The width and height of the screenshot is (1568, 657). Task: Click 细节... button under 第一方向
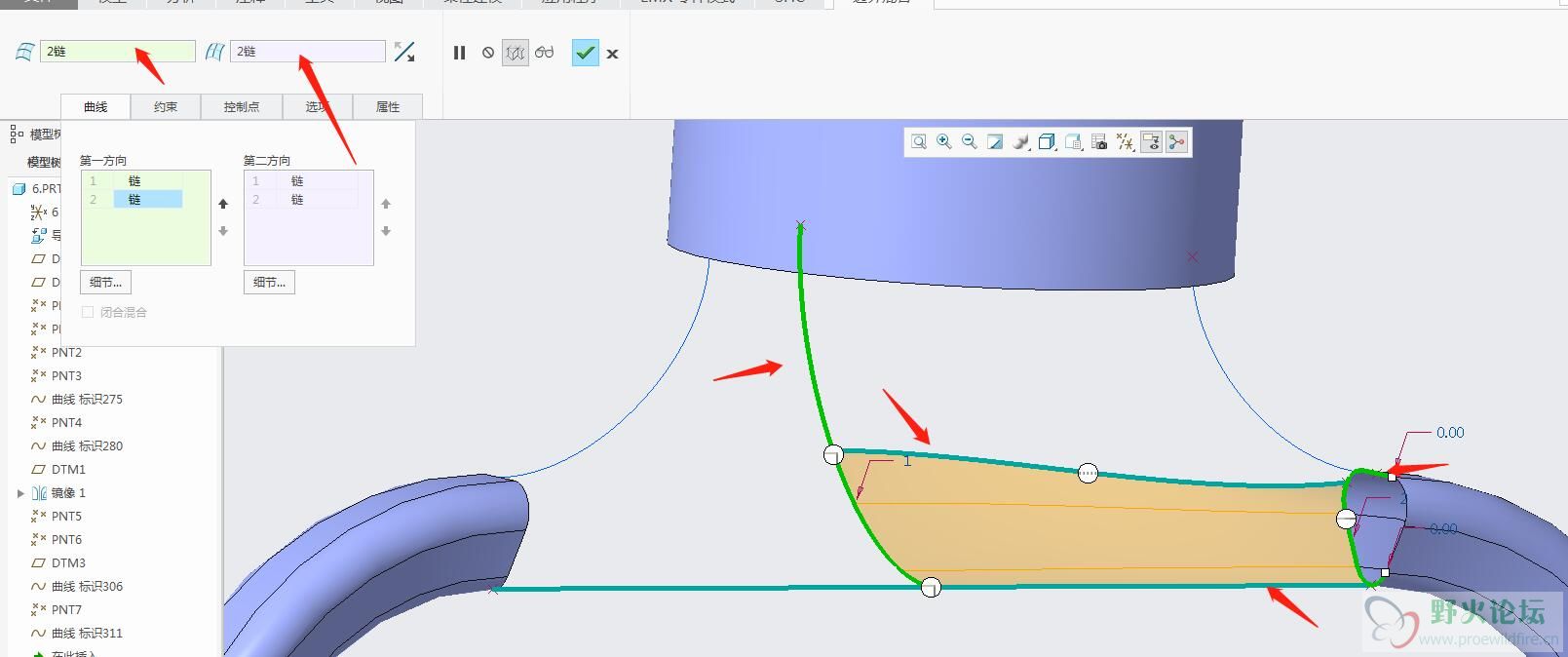point(105,282)
